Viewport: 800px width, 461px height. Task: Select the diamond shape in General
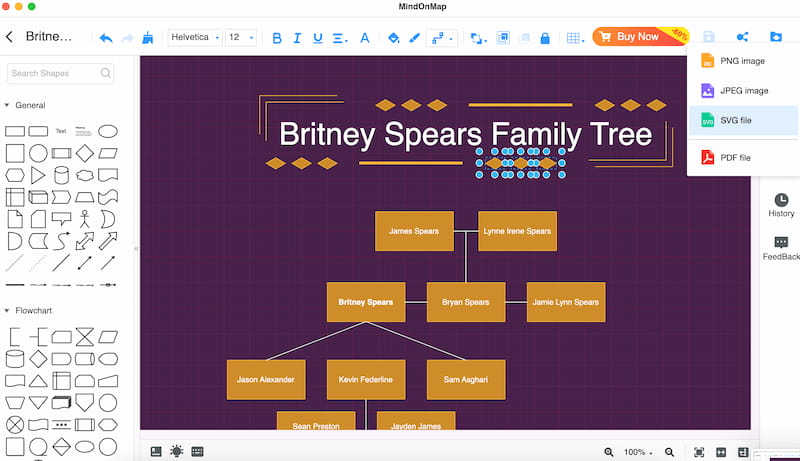click(x=85, y=153)
